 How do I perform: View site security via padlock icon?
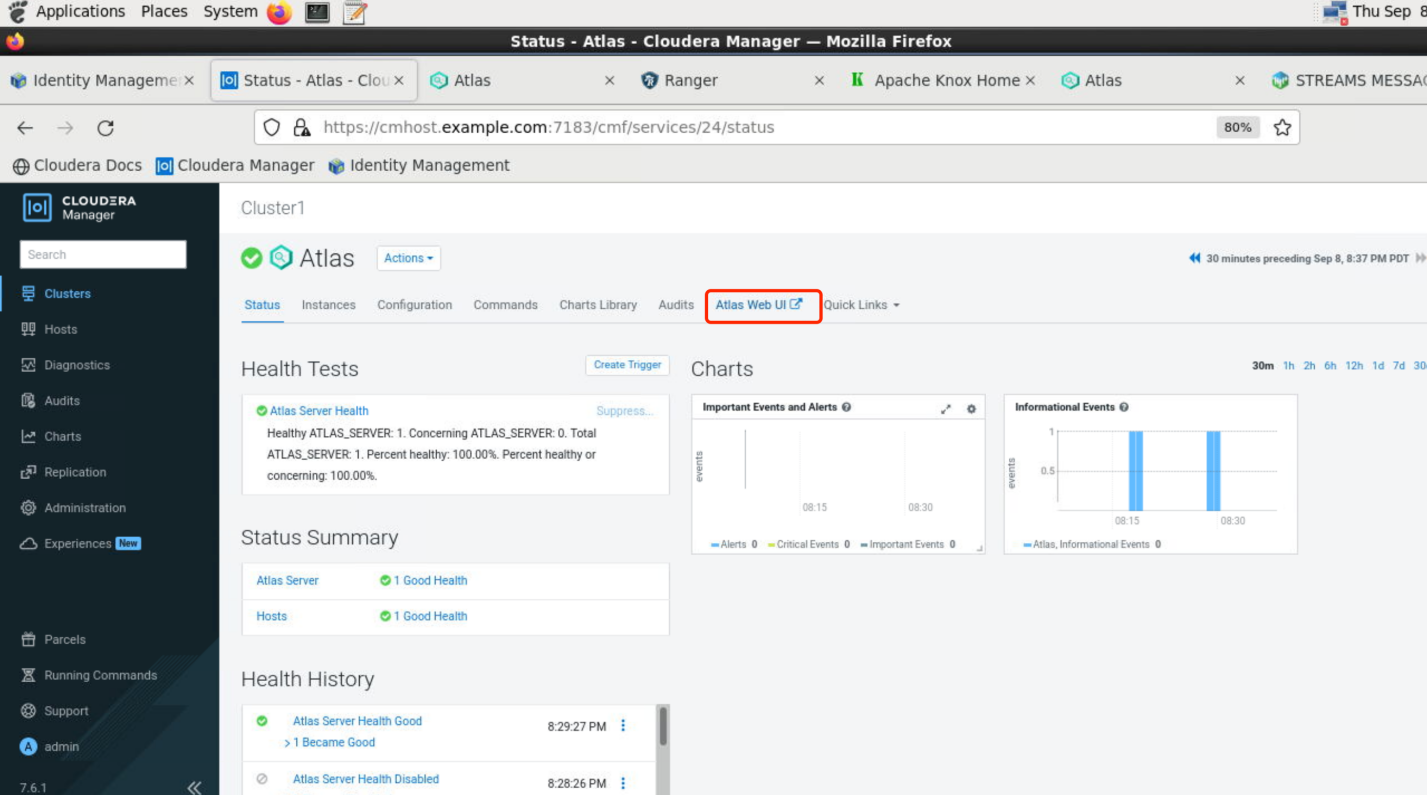click(x=301, y=128)
